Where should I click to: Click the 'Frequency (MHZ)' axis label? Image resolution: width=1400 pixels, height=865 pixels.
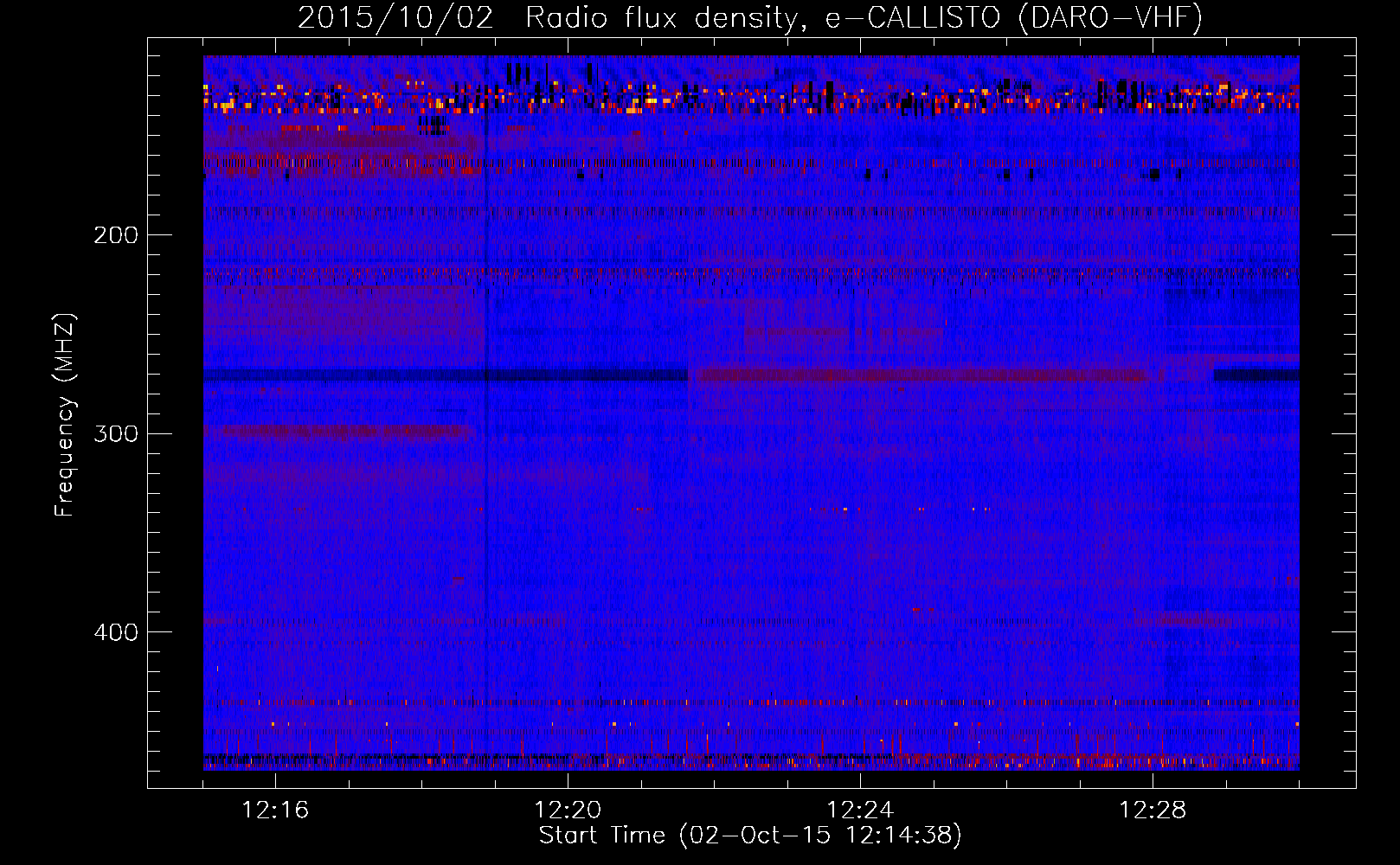click(x=65, y=414)
